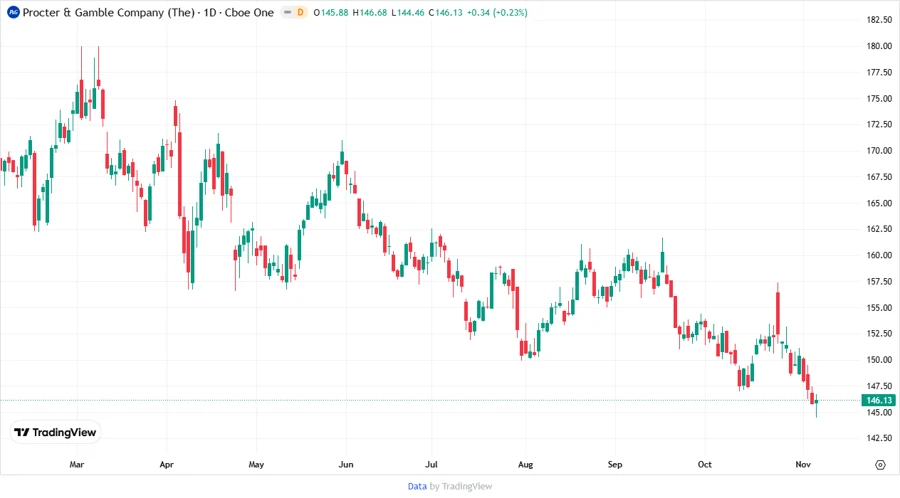This screenshot has width=900, height=498.
Task: Click the 160.00 price axis label
Action: click(879, 255)
